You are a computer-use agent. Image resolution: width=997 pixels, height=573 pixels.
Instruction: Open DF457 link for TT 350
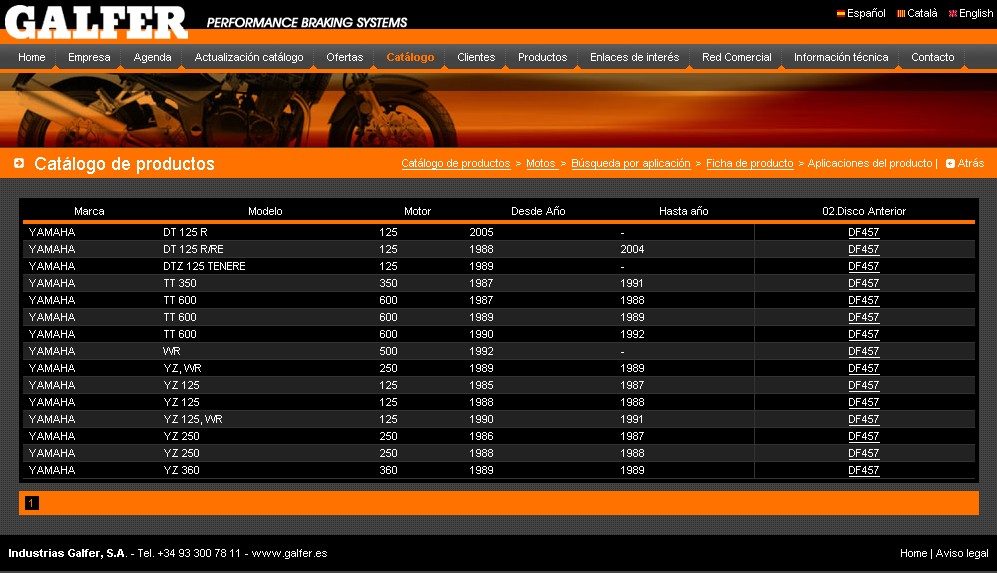coord(863,283)
